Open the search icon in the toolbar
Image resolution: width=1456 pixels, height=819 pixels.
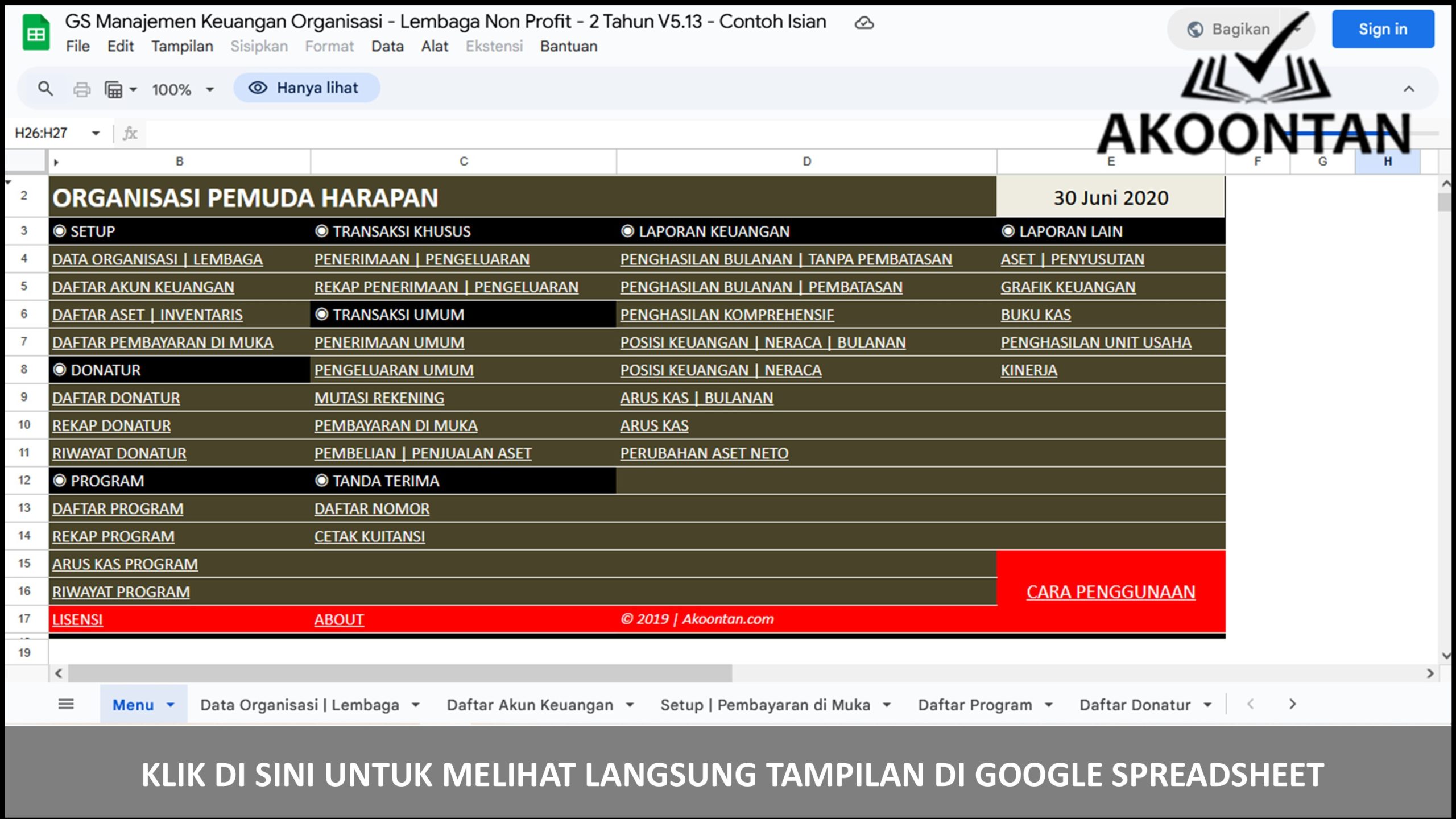click(x=45, y=88)
